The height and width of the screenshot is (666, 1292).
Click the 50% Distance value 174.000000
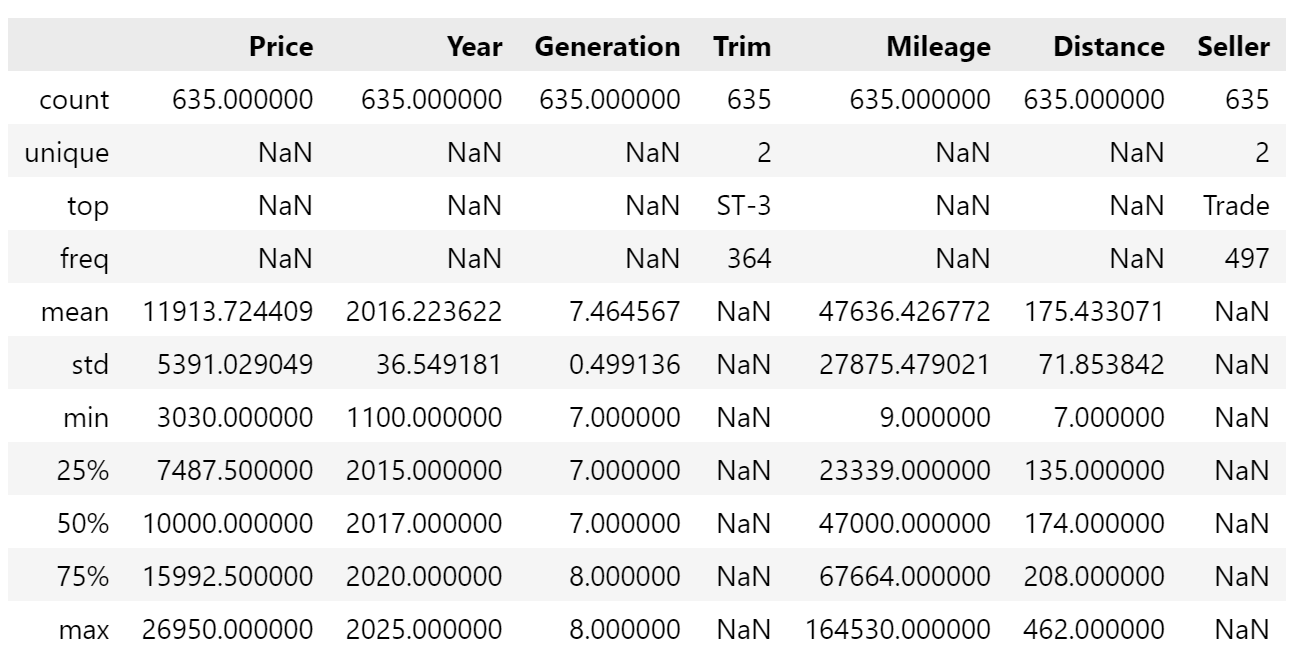tap(1095, 524)
